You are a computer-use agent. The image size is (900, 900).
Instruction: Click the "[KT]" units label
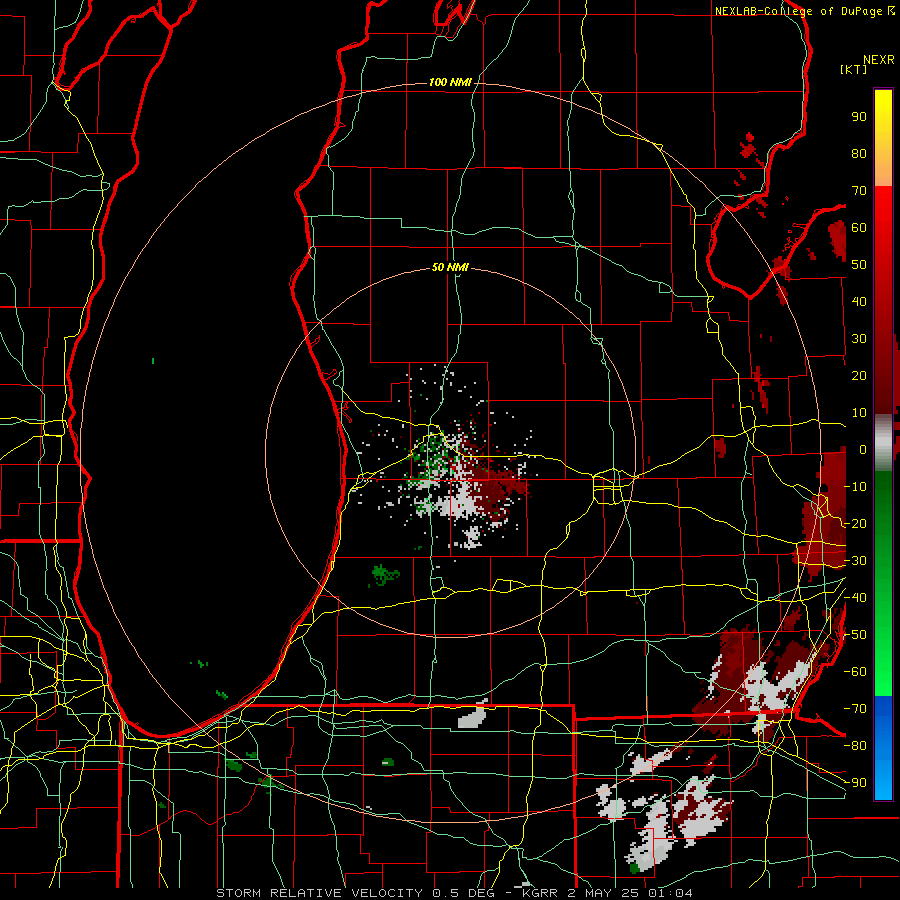(854, 69)
